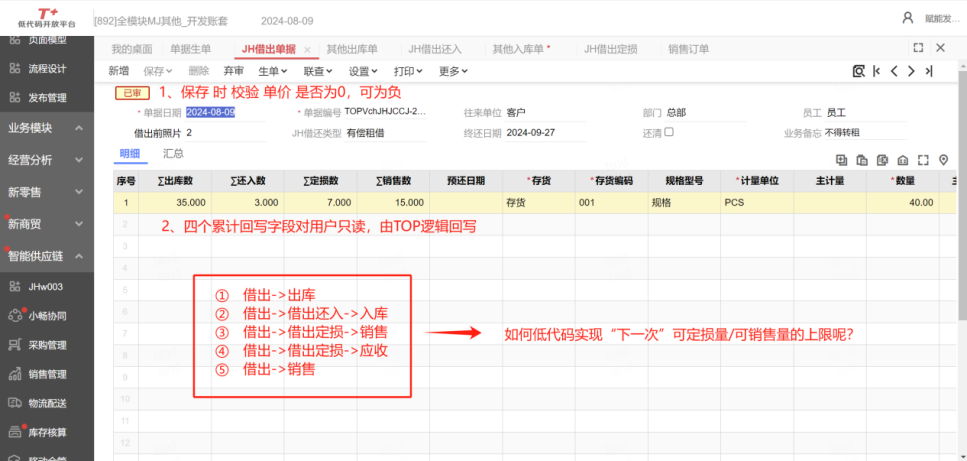The height and width of the screenshot is (461, 967).
Task: Open 销售管理 in the left sidebar
Action: tap(47, 374)
